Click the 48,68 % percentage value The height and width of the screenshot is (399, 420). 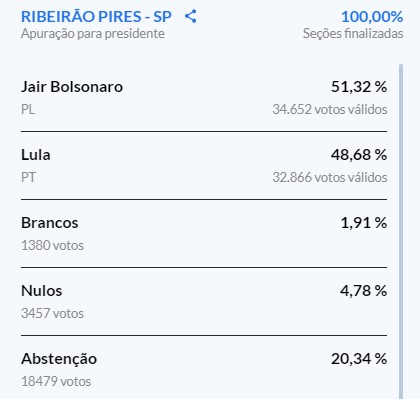click(359, 155)
